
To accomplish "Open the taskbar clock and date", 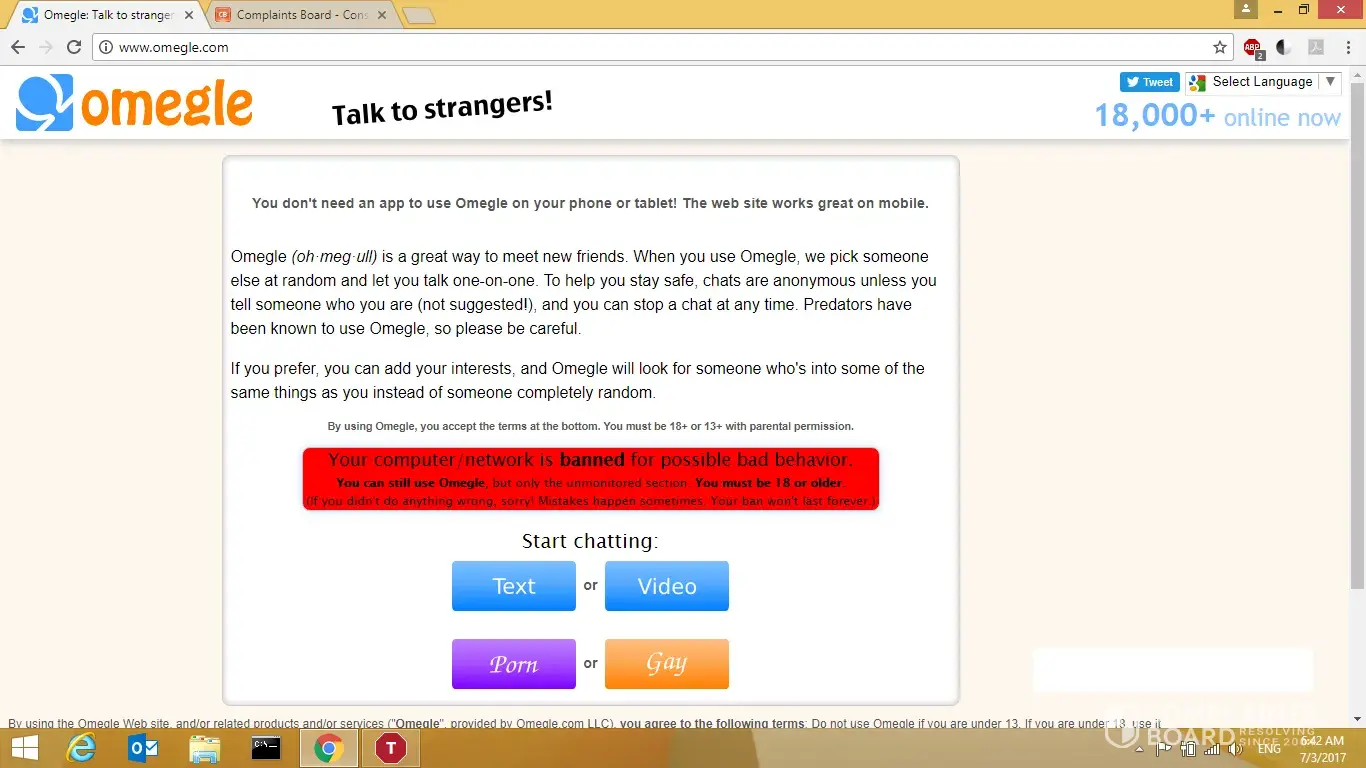I will 1322,748.
